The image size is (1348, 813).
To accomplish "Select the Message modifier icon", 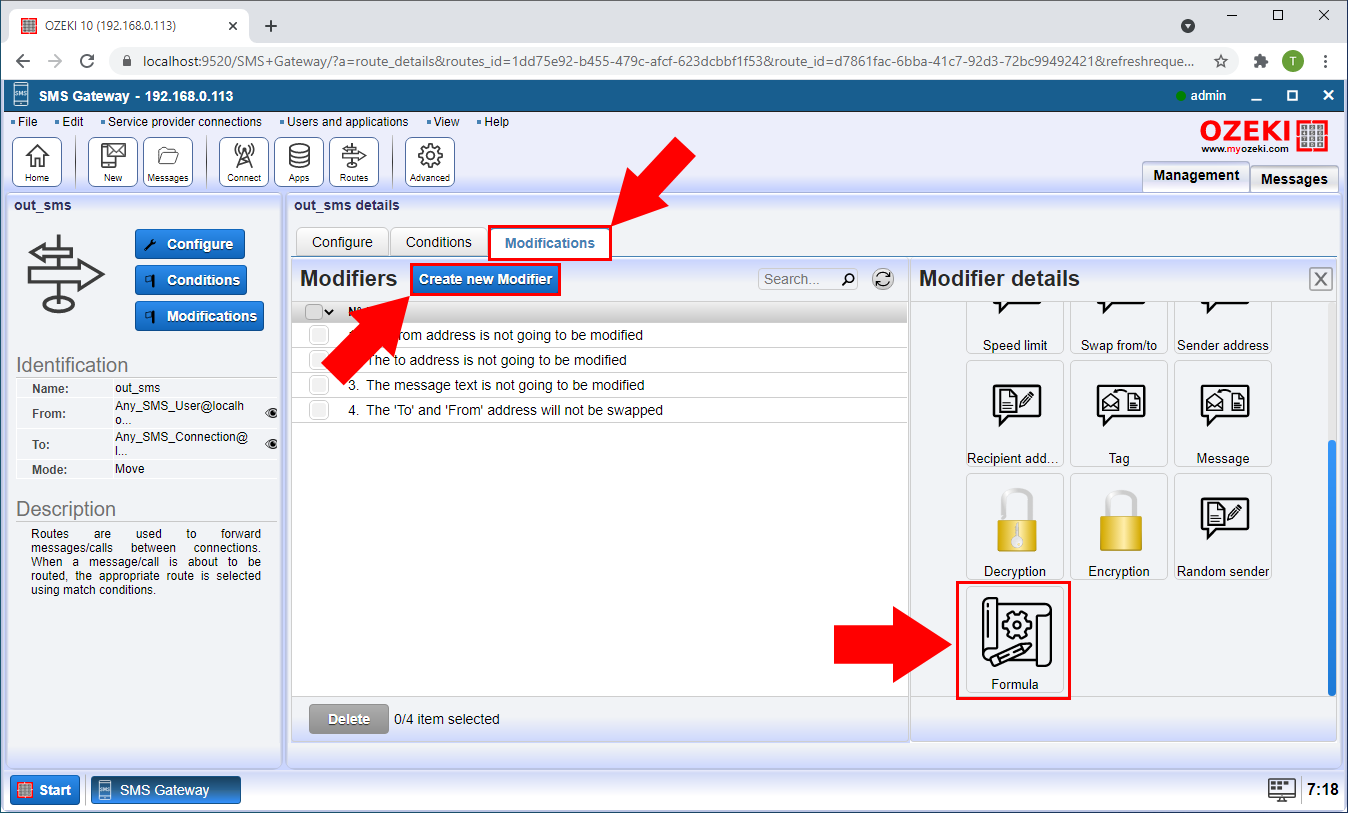I will click(1222, 414).
